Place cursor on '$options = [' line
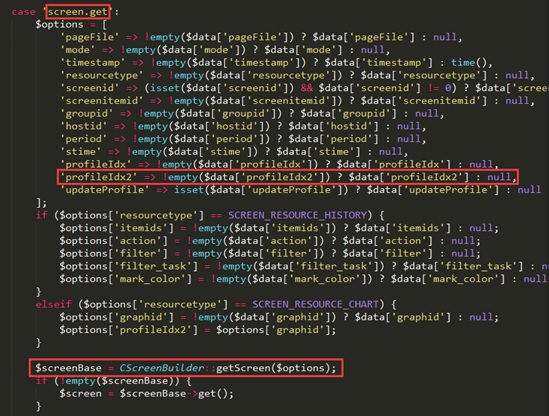This screenshot has width=549, height=416. [x=71, y=25]
